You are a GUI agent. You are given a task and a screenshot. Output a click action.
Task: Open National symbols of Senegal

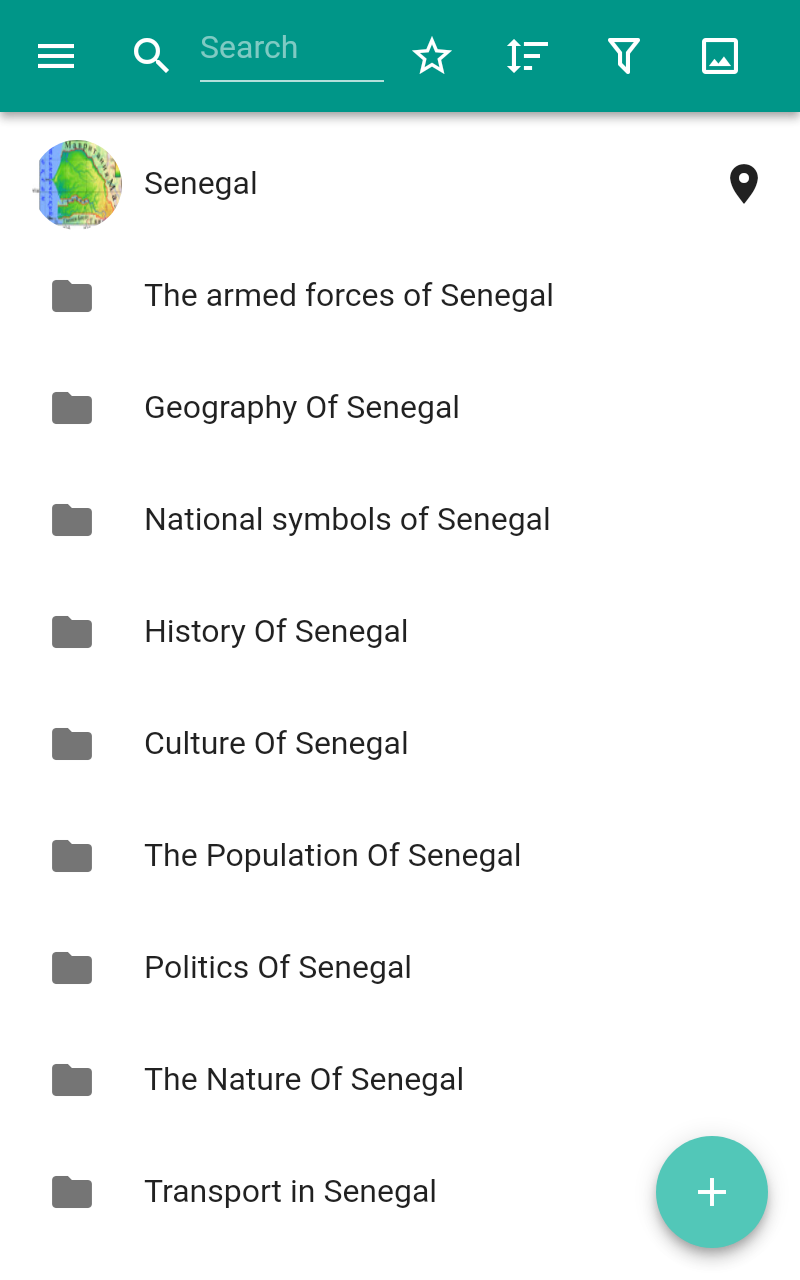pos(347,520)
